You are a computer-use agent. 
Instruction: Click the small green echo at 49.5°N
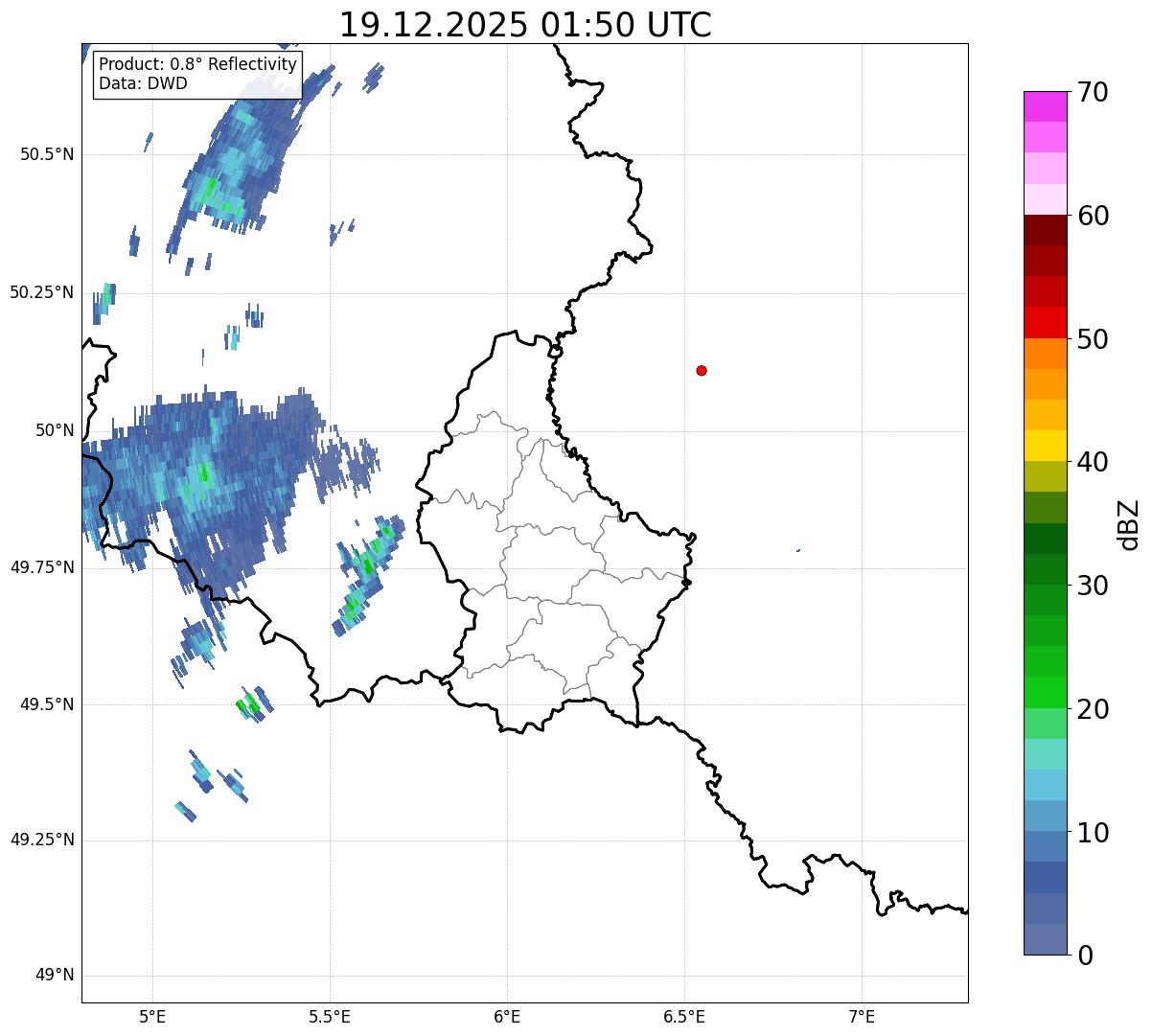tap(254, 704)
